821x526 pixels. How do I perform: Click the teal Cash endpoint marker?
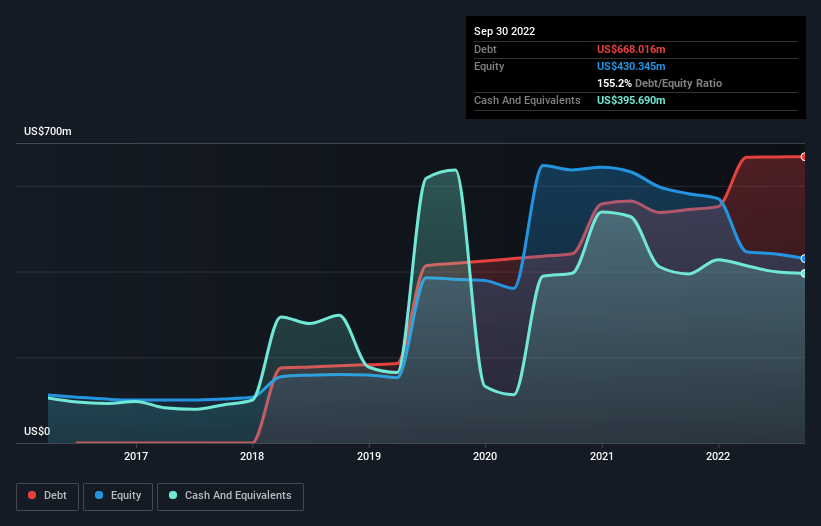coord(804,273)
